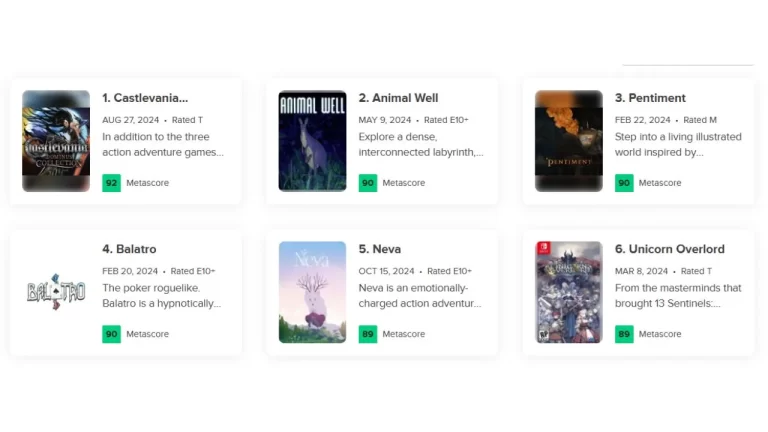Click Neva's 89 Metascore badge
The image size is (768, 432).
pos(368,334)
